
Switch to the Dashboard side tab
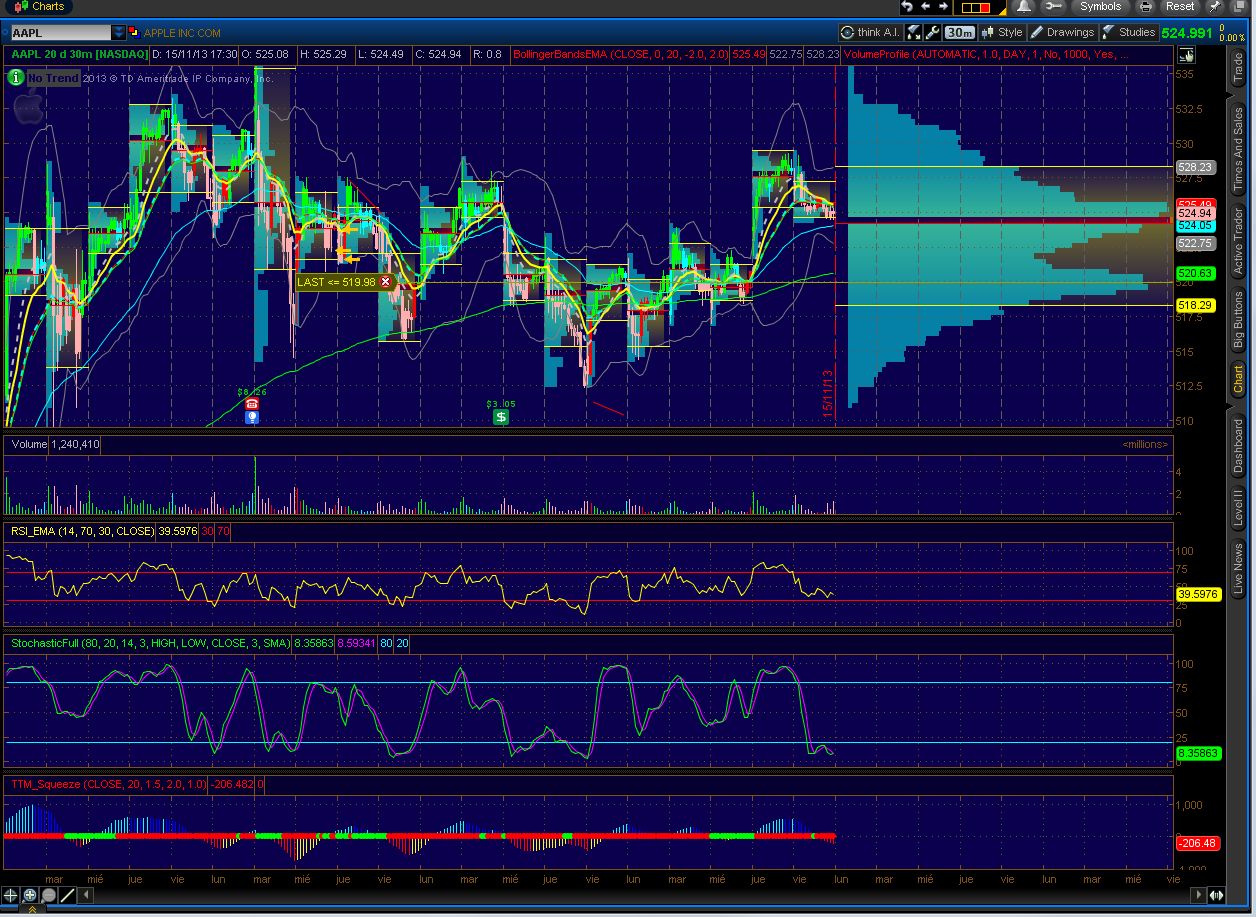tap(1237, 445)
